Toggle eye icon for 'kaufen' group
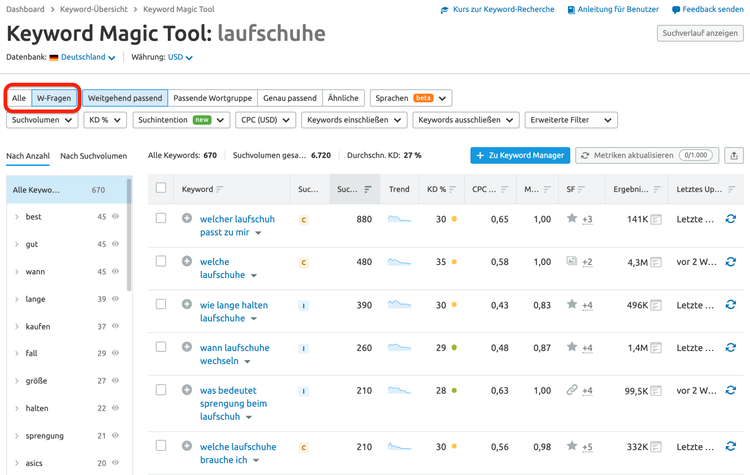This screenshot has width=750, height=475. [x=115, y=326]
